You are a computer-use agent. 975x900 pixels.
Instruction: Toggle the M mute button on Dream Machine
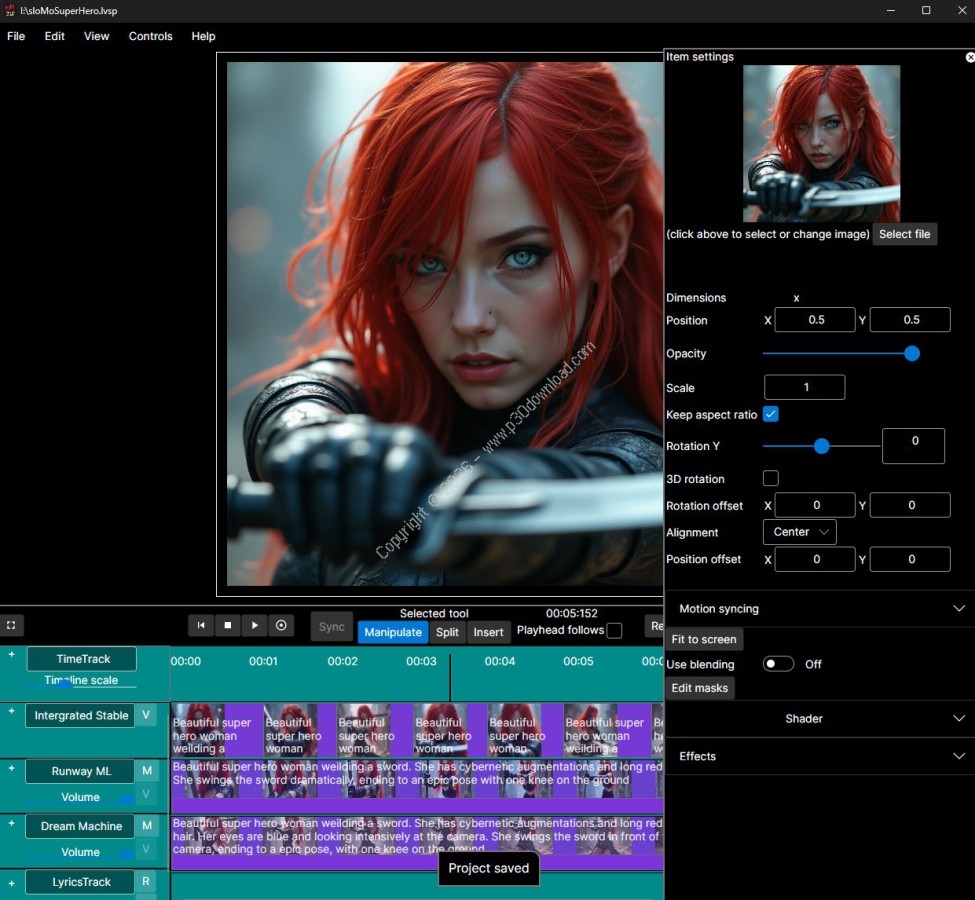click(x=147, y=826)
